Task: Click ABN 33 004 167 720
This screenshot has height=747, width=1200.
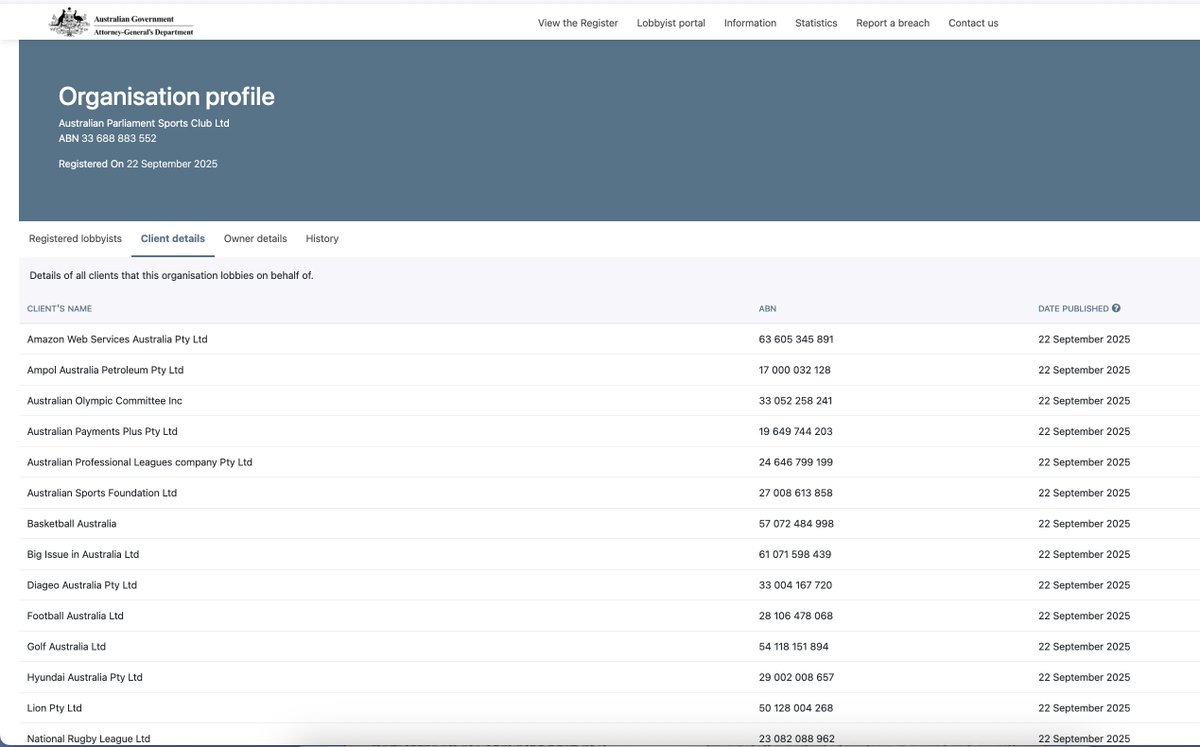Action: [796, 585]
